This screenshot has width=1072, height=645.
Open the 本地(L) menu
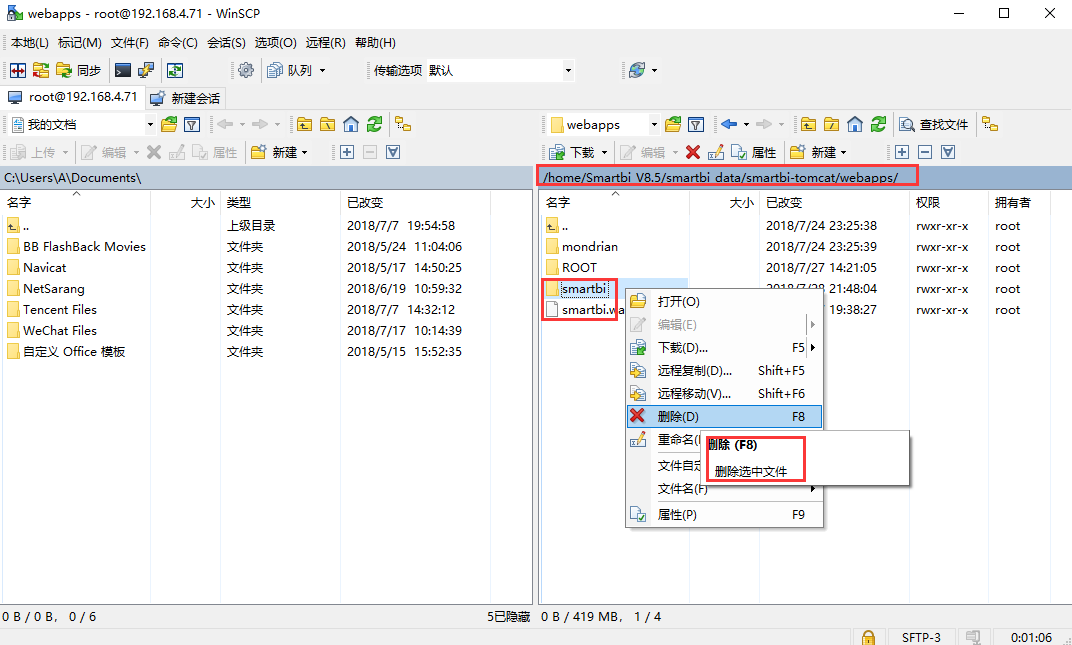(29, 42)
